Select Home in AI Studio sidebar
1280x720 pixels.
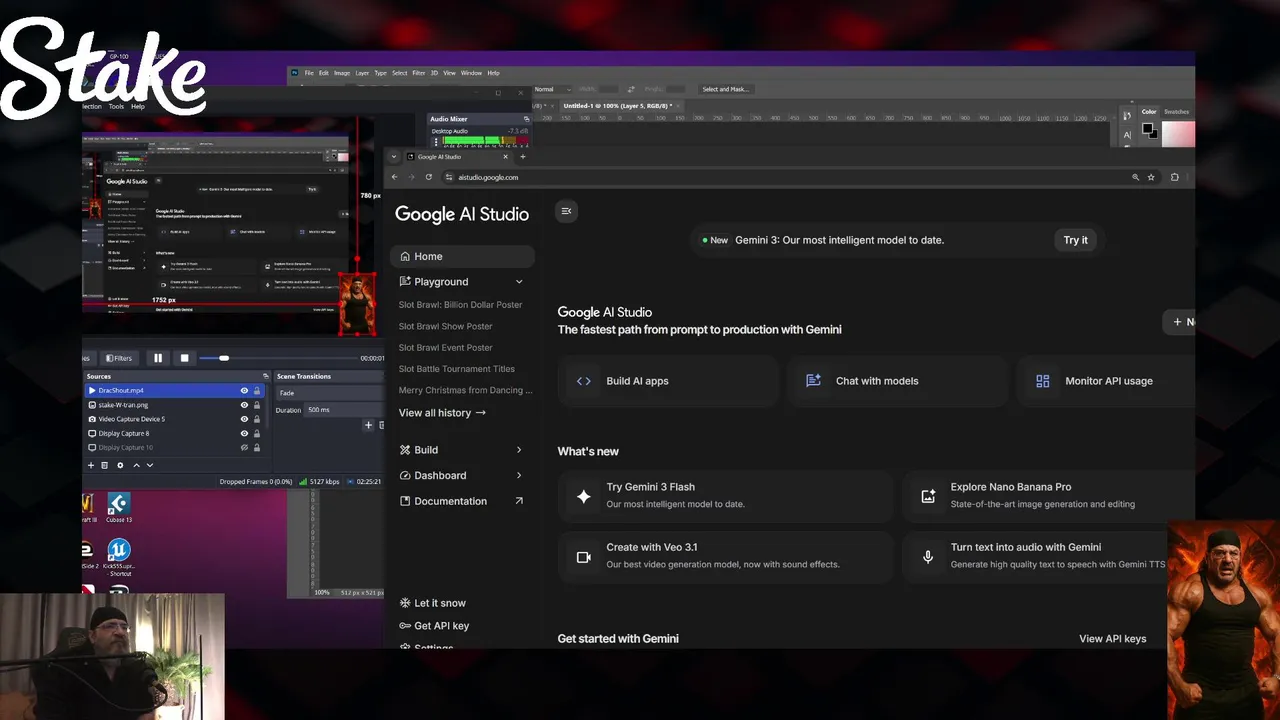click(462, 256)
